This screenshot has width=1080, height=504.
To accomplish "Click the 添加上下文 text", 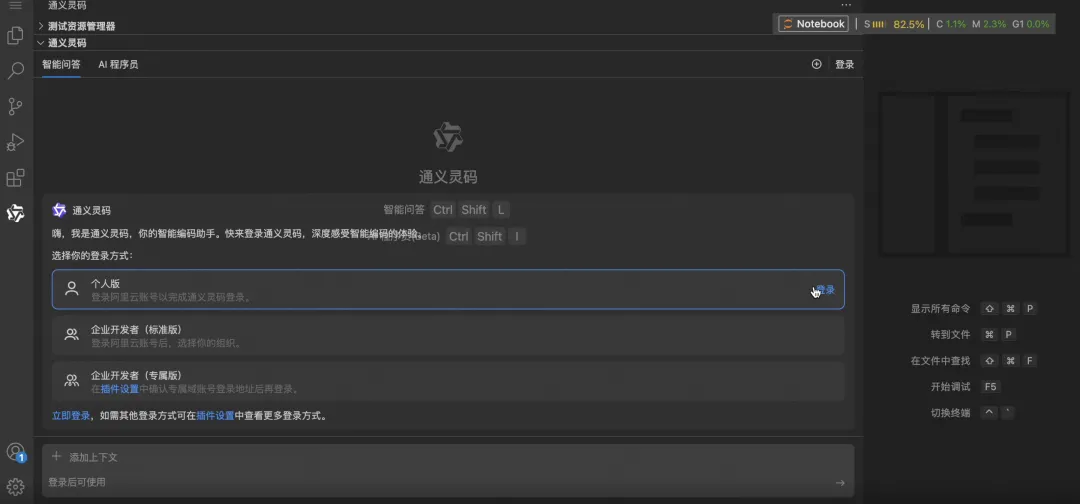I will click(93, 457).
